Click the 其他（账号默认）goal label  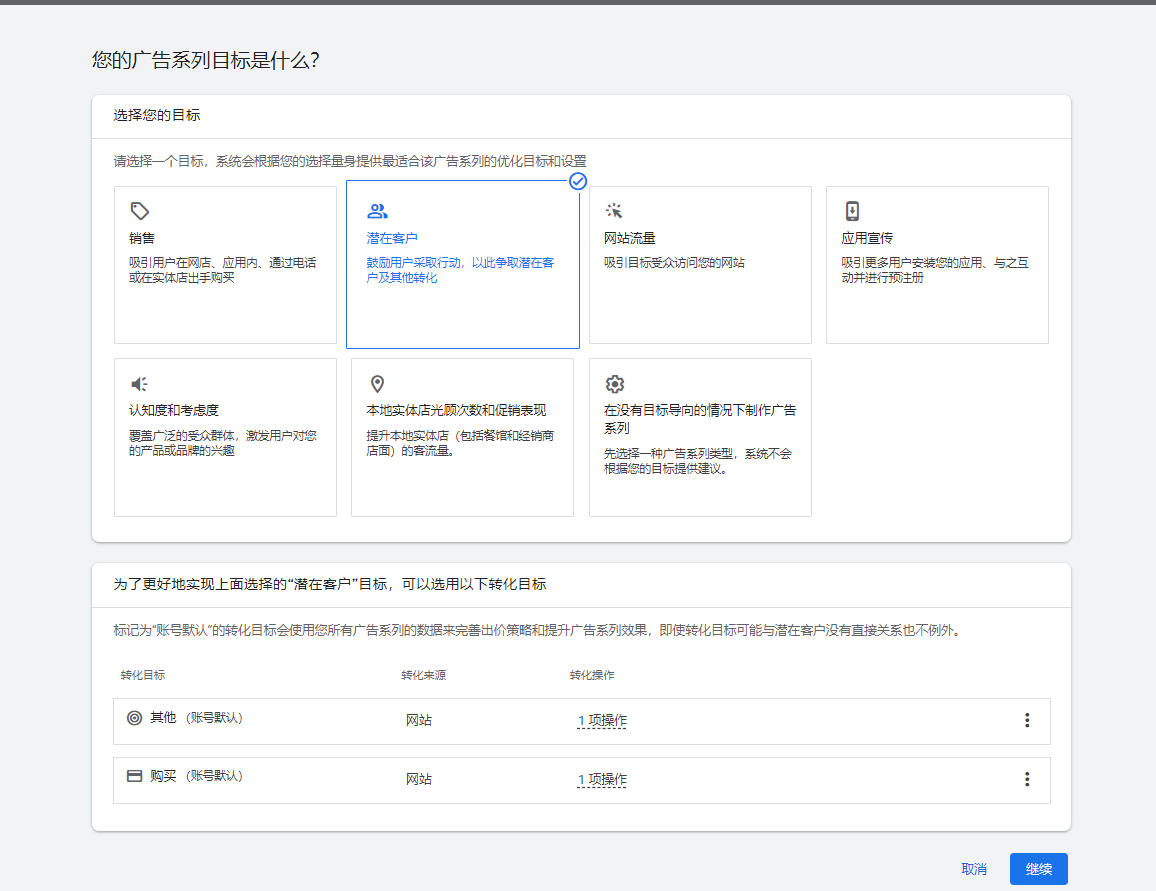196,718
